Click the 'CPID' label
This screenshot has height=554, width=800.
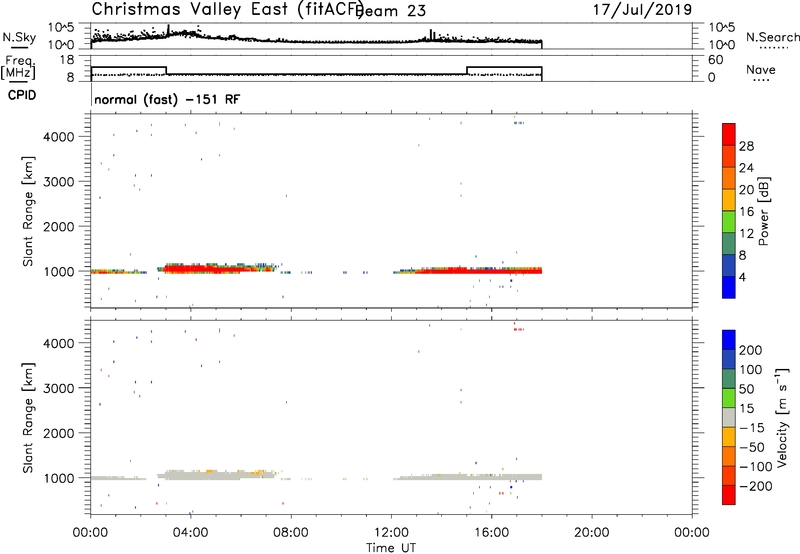[x=22, y=95]
